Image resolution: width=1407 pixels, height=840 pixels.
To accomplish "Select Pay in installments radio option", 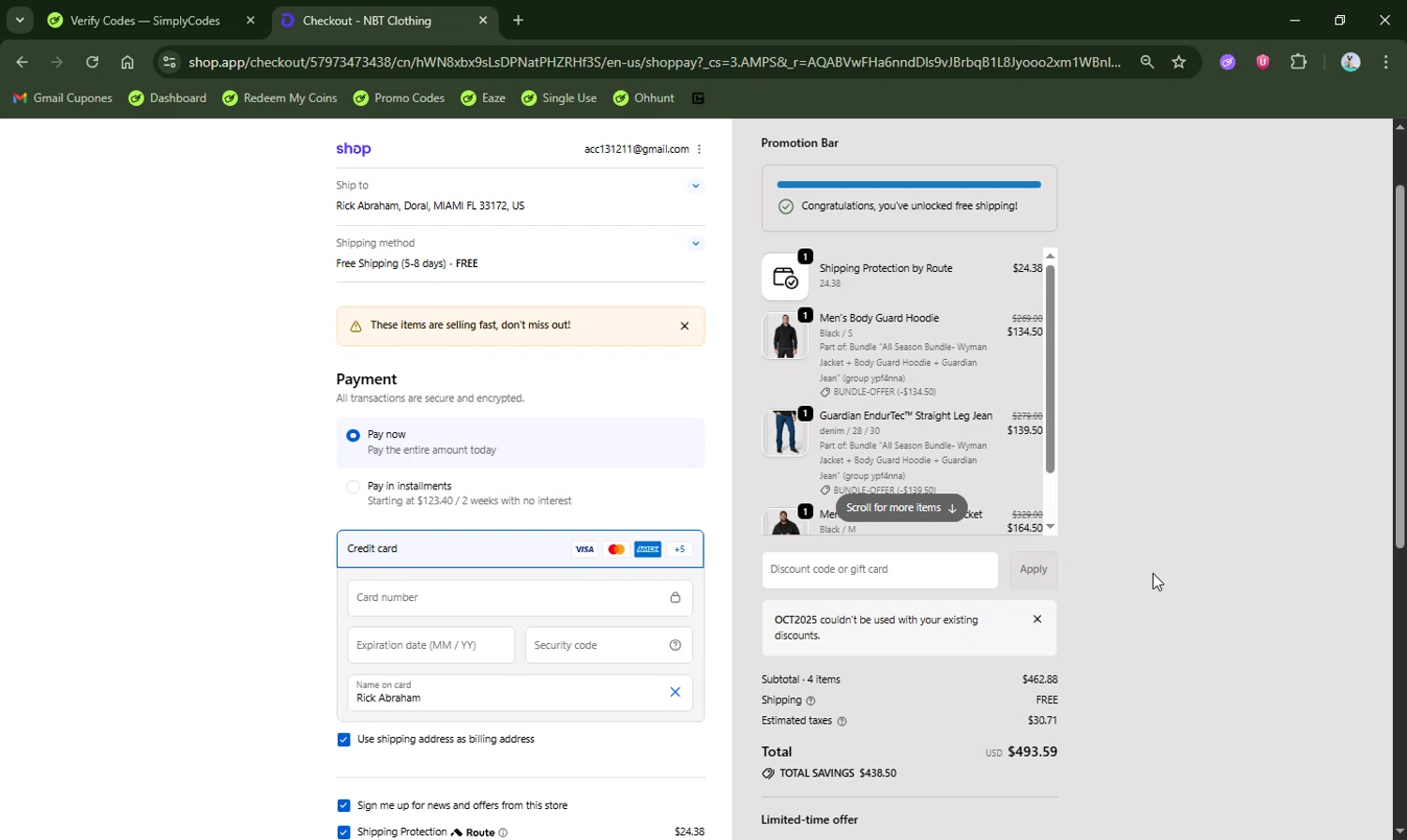I will coord(353,487).
